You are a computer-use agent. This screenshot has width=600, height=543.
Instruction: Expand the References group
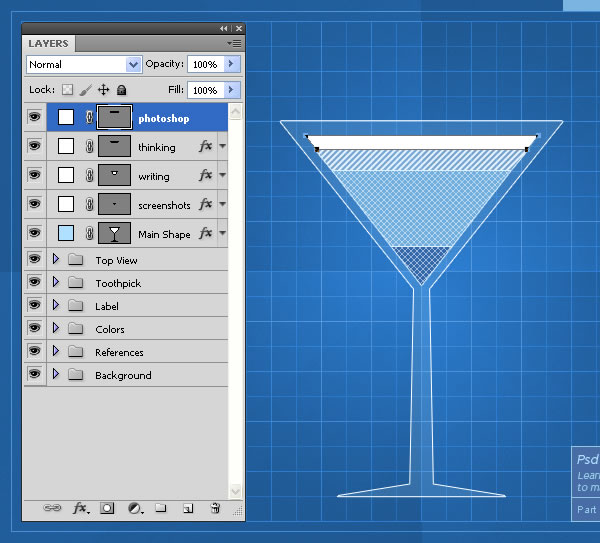[56, 351]
